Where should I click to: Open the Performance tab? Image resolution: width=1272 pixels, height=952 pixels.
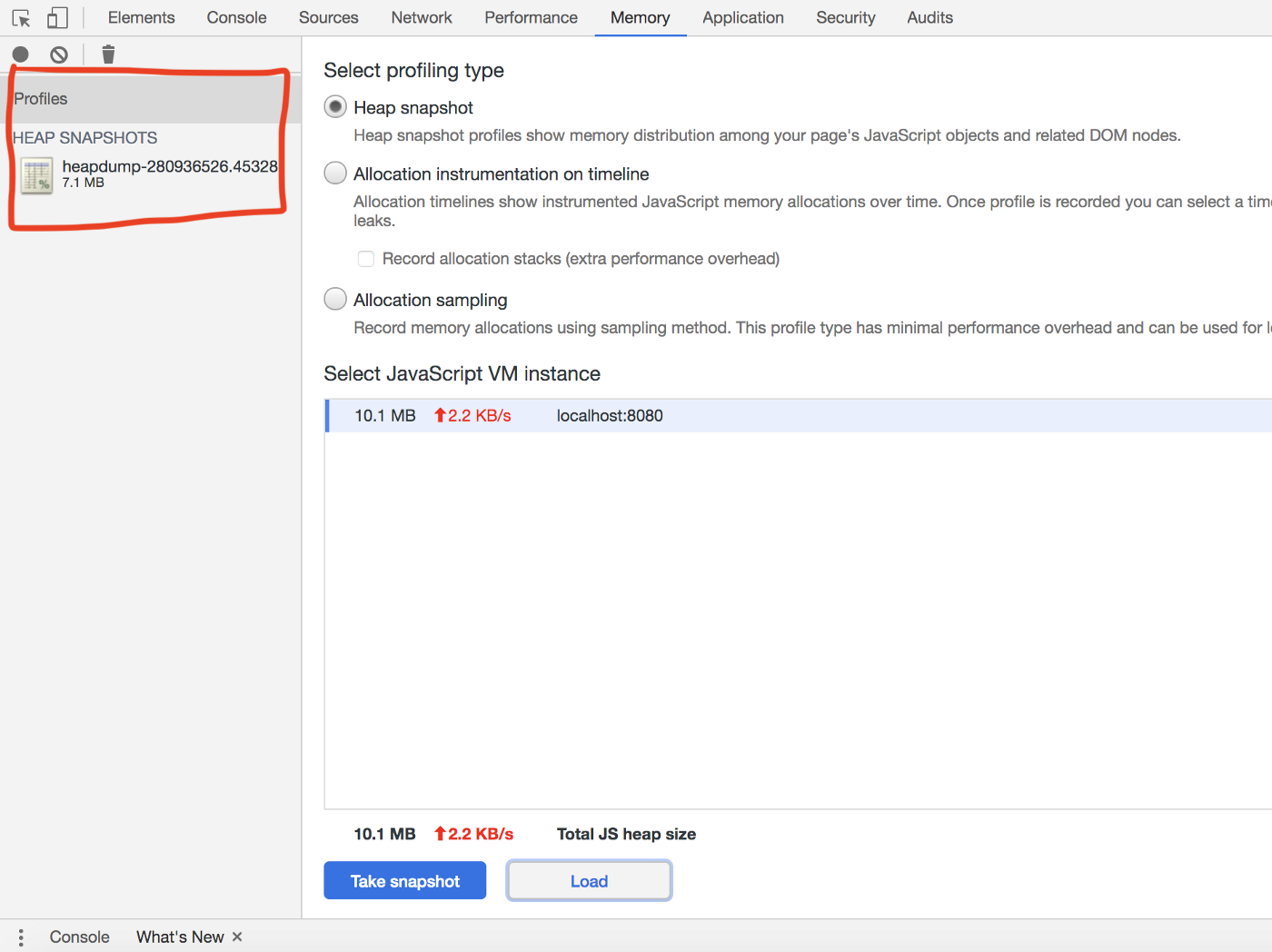click(x=531, y=18)
